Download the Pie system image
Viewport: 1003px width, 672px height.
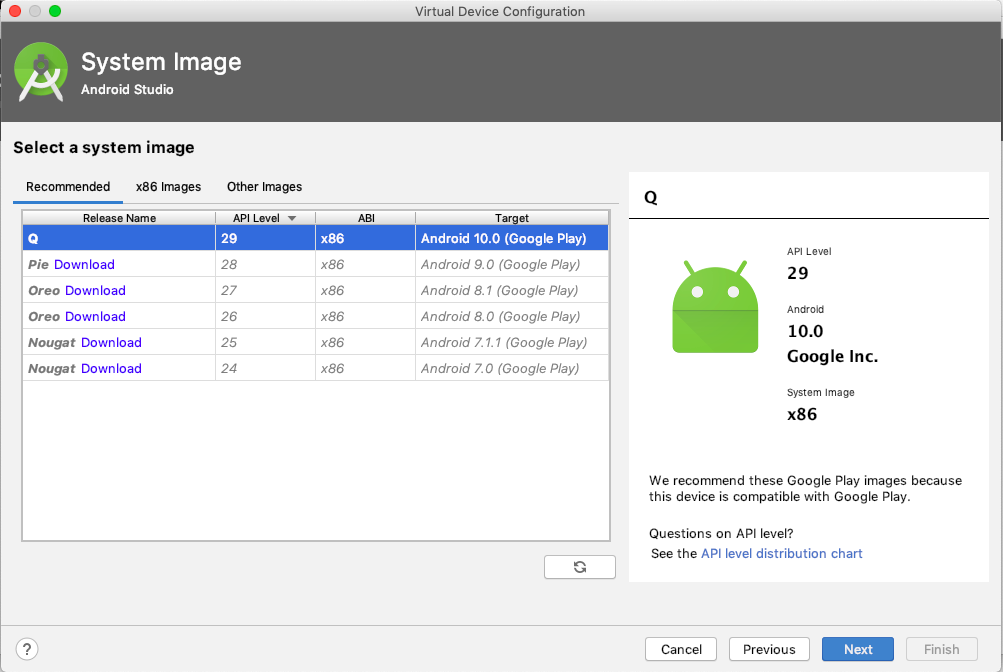84,264
